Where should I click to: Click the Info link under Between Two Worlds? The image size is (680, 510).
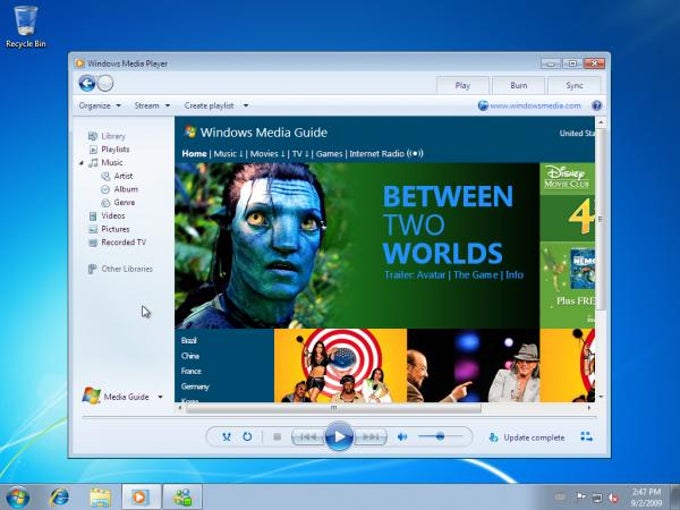[514, 275]
